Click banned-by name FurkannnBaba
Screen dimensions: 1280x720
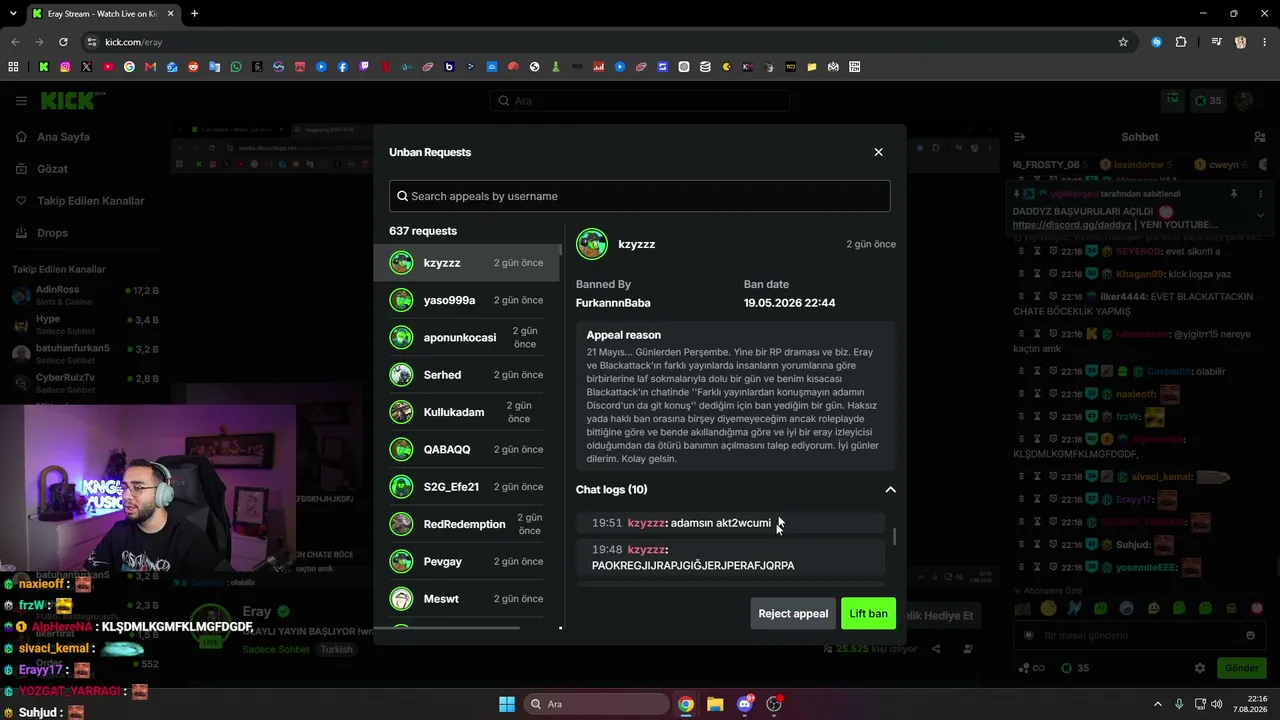(613, 303)
